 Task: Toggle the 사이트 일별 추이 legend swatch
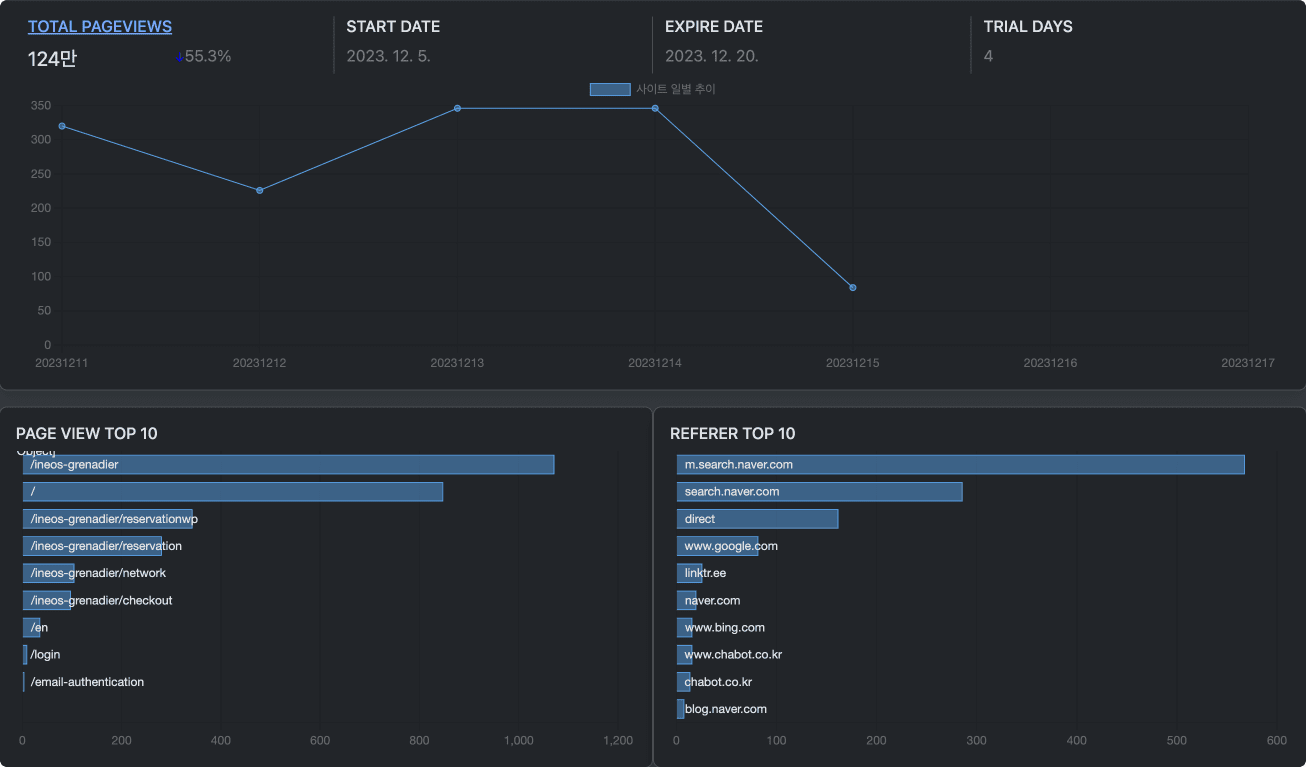[610, 89]
